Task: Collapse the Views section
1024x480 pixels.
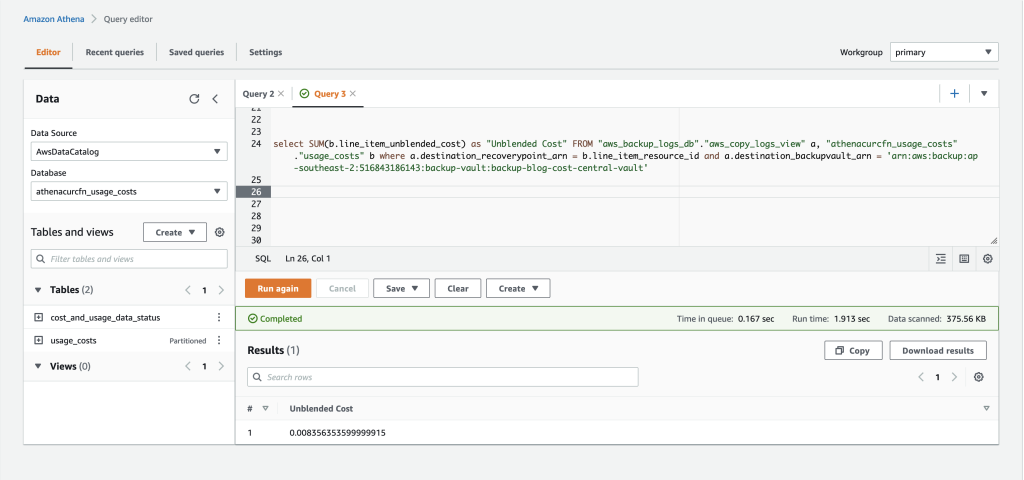Action: tap(38, 366)
